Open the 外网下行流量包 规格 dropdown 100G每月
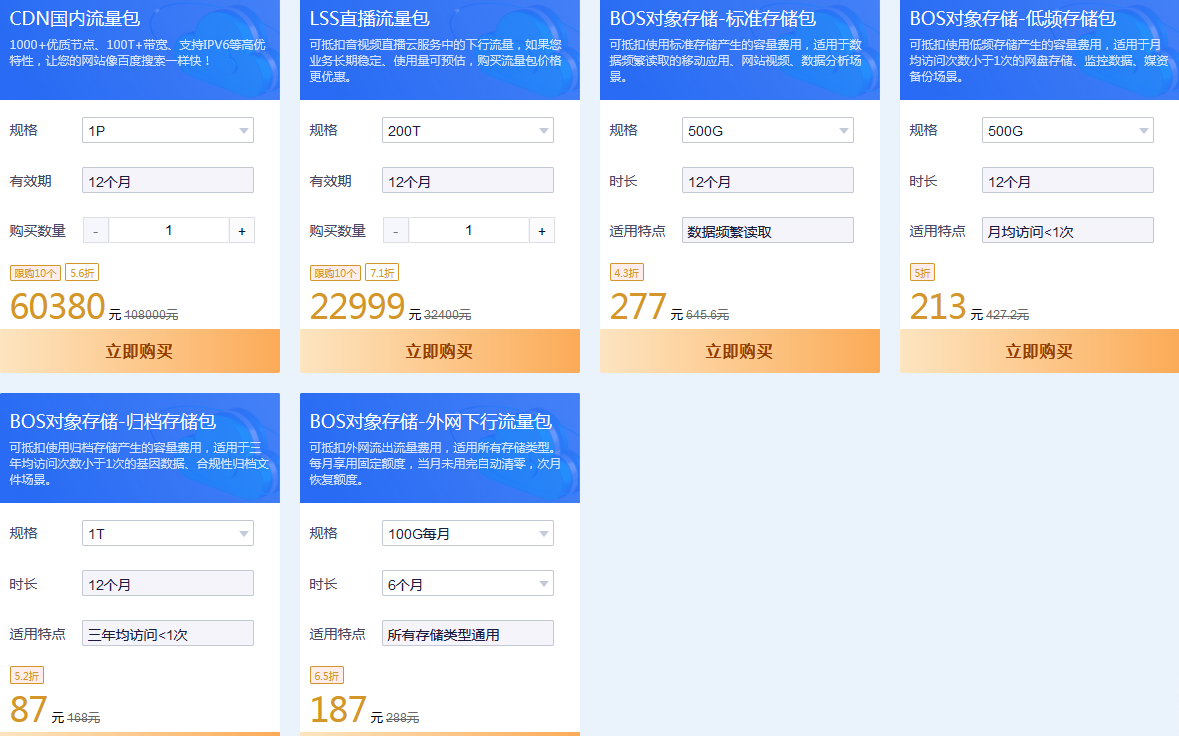 coord(468,533)
